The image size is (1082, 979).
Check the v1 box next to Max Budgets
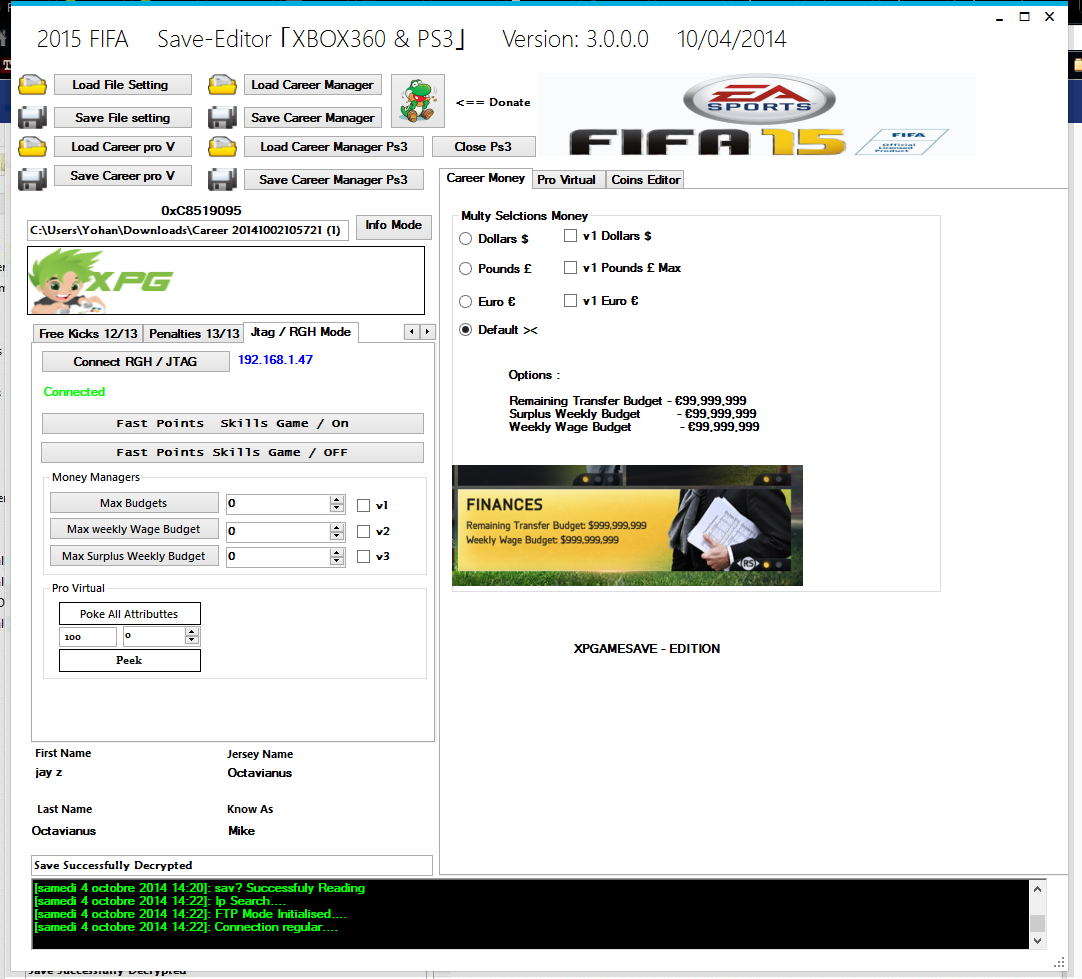pyautogui.click(x=364, y=506)
